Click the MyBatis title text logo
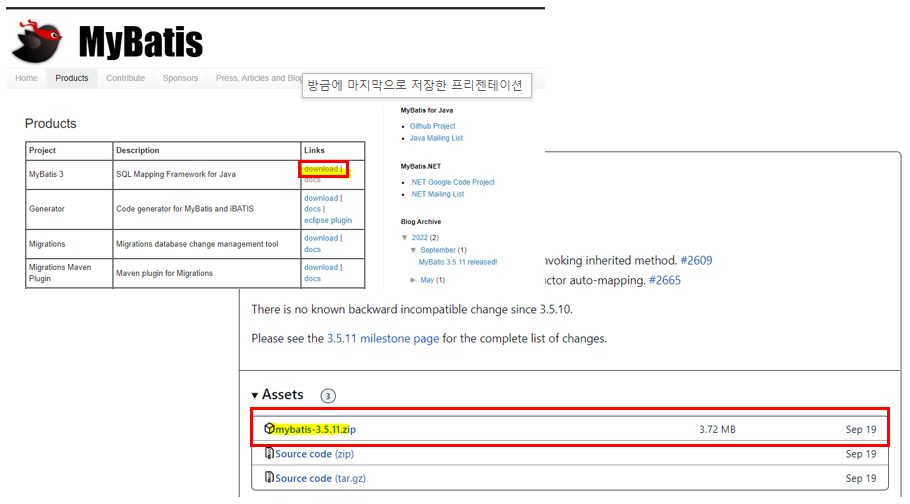The width and height of the screenshot is (910, 504). coord(140,42)
